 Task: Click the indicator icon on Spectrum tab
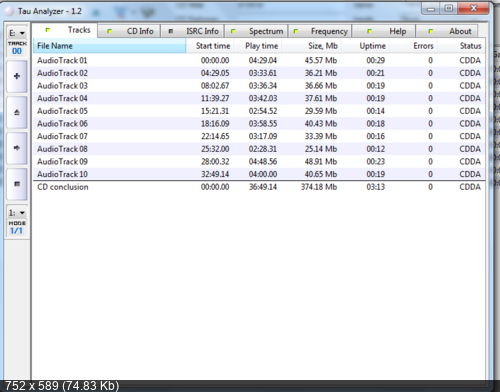coord(233,31)
